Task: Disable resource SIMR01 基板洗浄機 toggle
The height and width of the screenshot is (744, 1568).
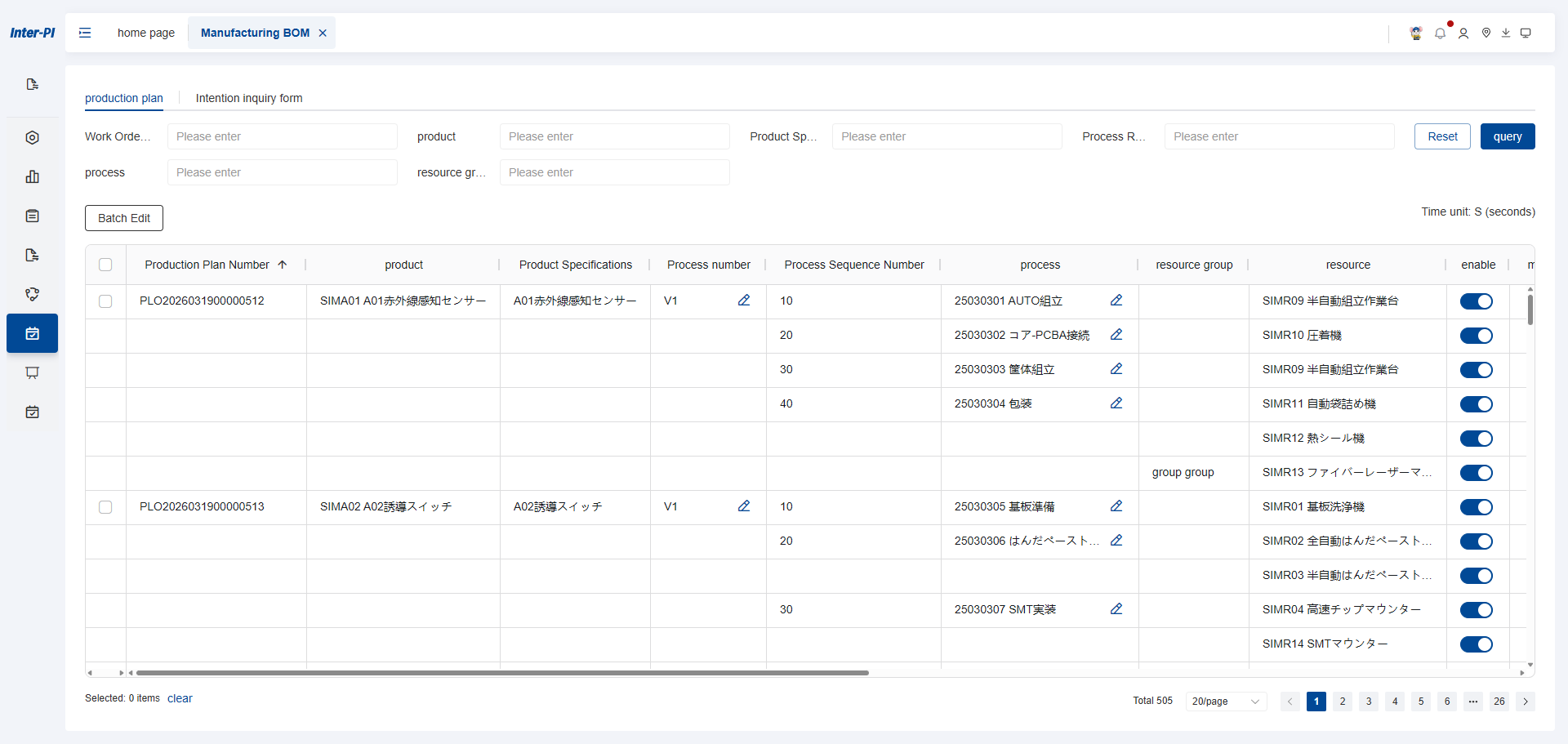Action: click(x=1477, y=507)
